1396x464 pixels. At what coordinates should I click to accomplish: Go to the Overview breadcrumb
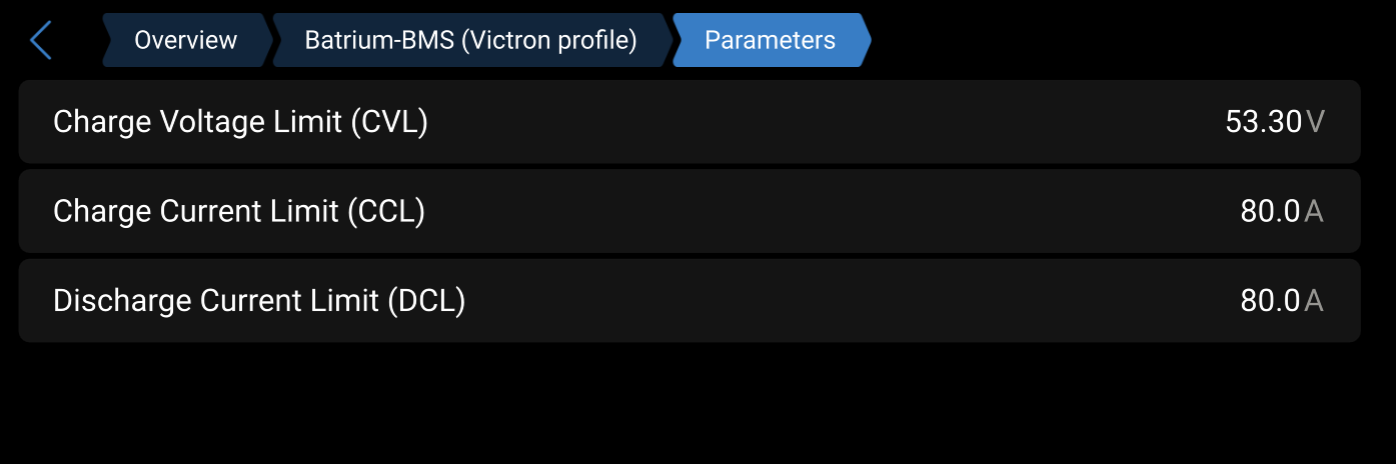click(185, 40)
